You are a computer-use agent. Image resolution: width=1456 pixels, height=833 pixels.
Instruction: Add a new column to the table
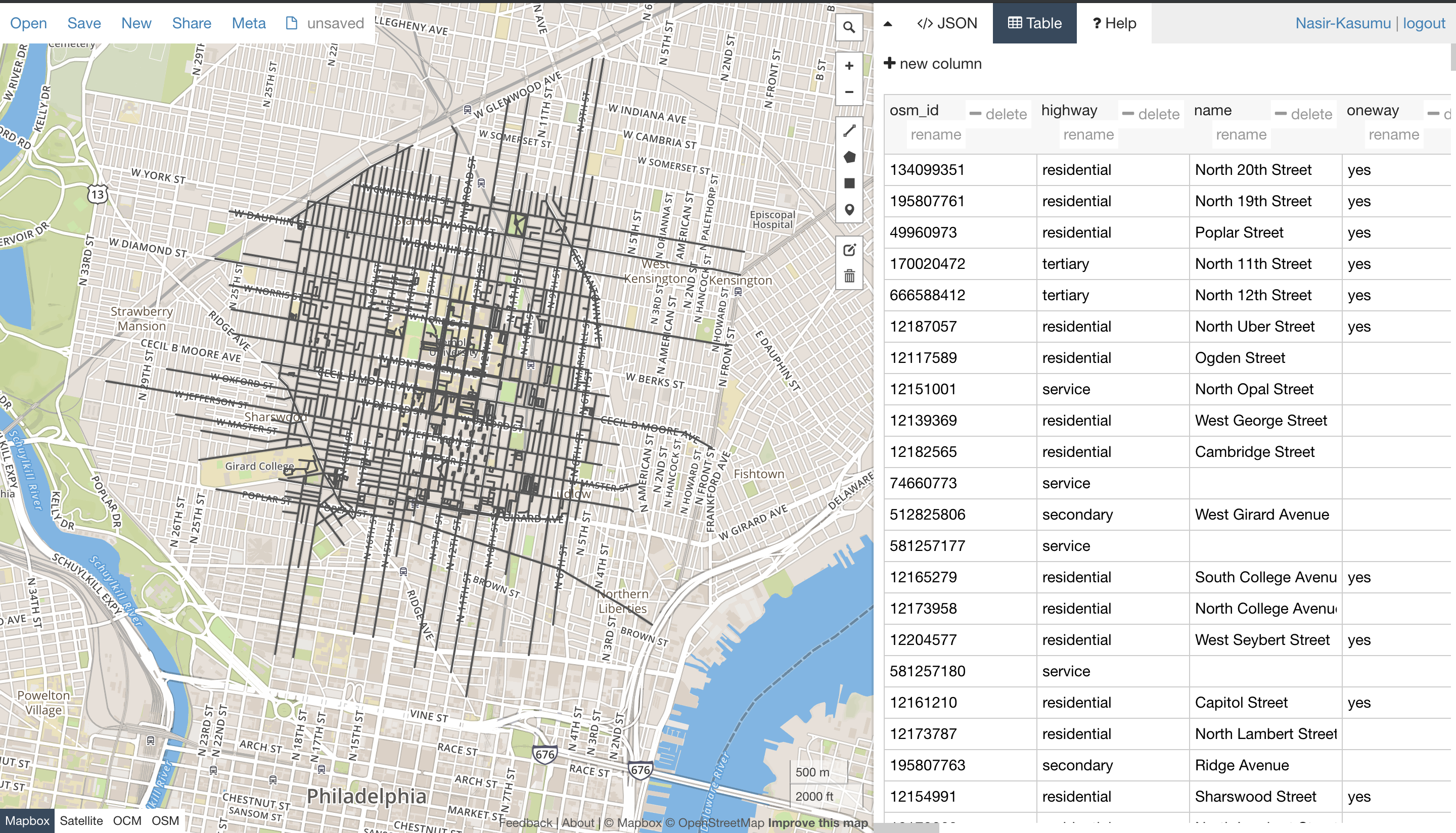tap(933, 64)
